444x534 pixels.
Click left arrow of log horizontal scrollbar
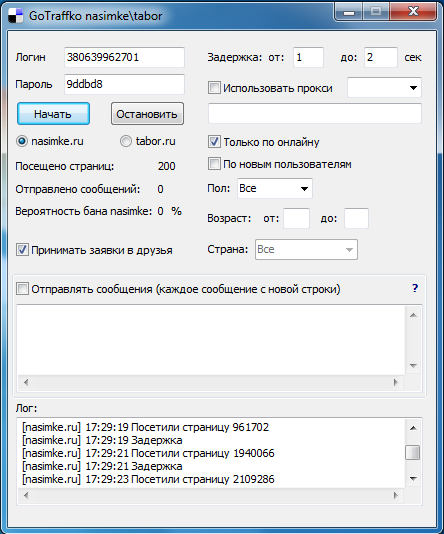click(x=26, y=495)
